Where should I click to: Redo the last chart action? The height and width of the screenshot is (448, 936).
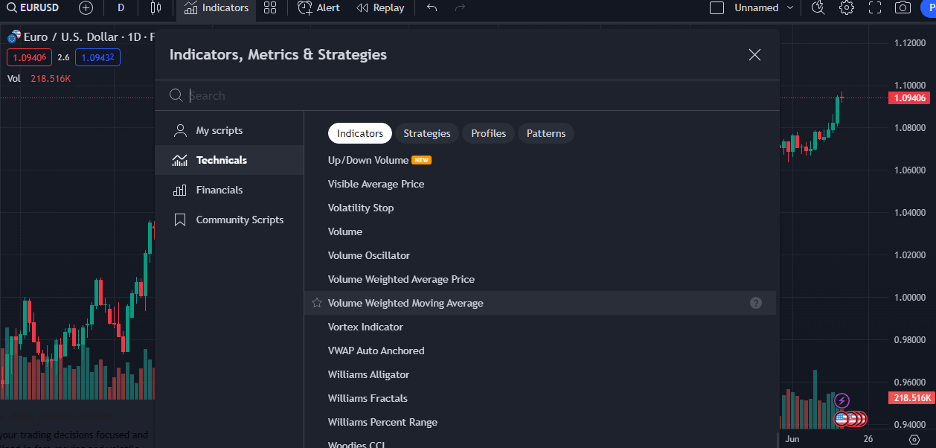460,8
